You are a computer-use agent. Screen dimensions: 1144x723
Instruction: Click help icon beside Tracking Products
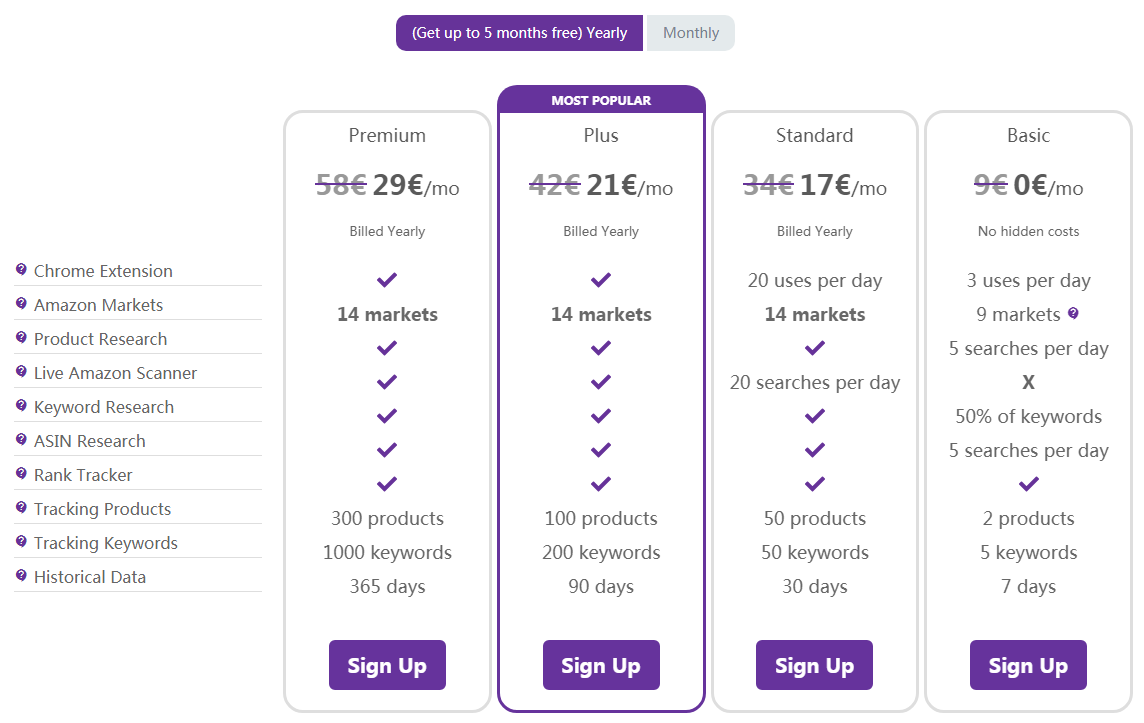pyautogui.click(x=21, y=508)
